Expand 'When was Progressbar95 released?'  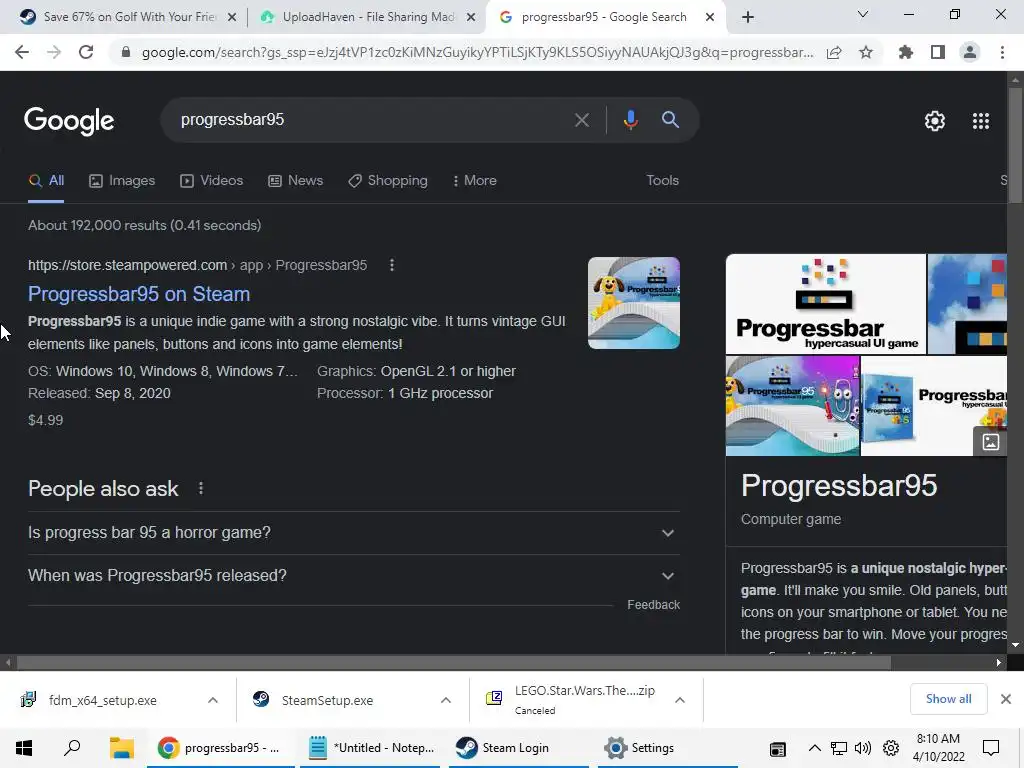pos(353,576)
